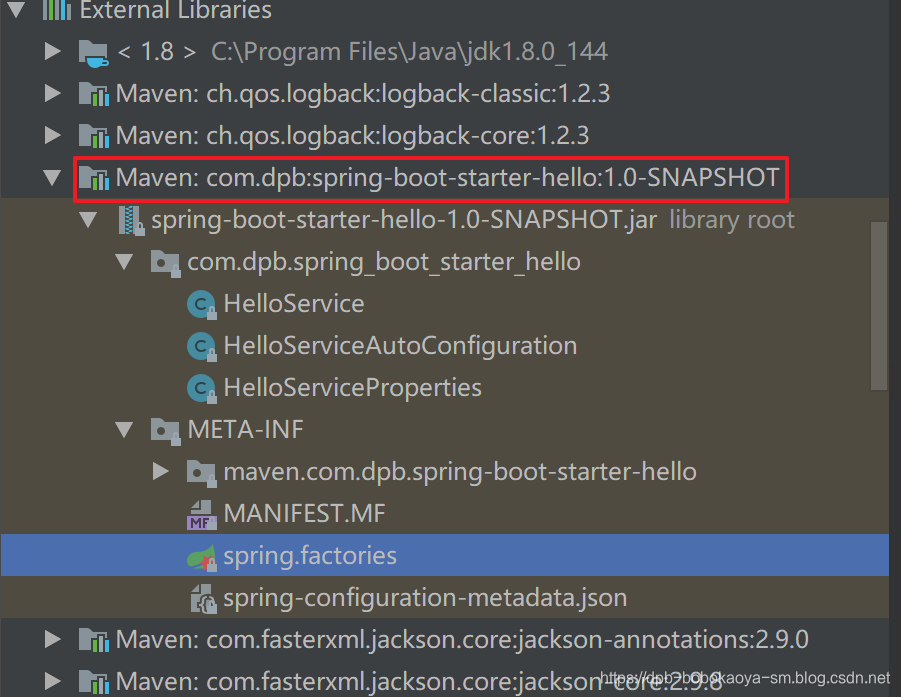The width and height of the screenshot is (901, 697).
Task: Open spring-configuration-metadata.json
Action: pyautogui.click(x=425, y=598)
